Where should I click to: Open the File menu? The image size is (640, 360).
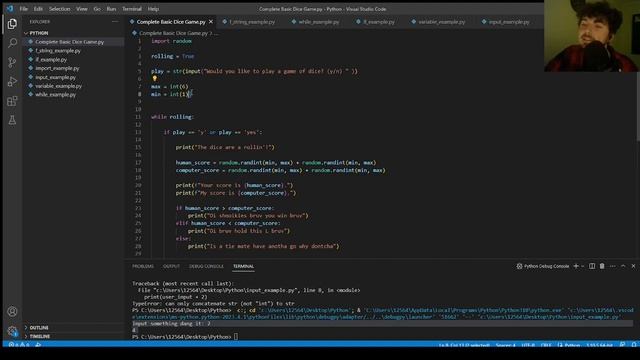pyautogui.click(x=24, y=9)
